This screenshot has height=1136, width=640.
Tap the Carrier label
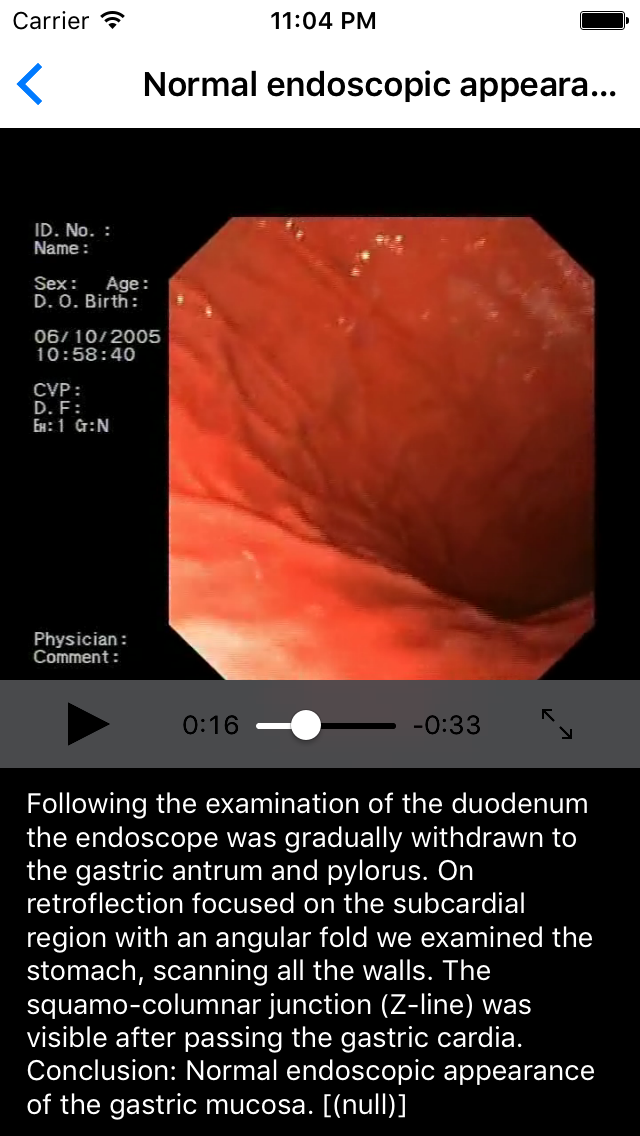(50, 21)
